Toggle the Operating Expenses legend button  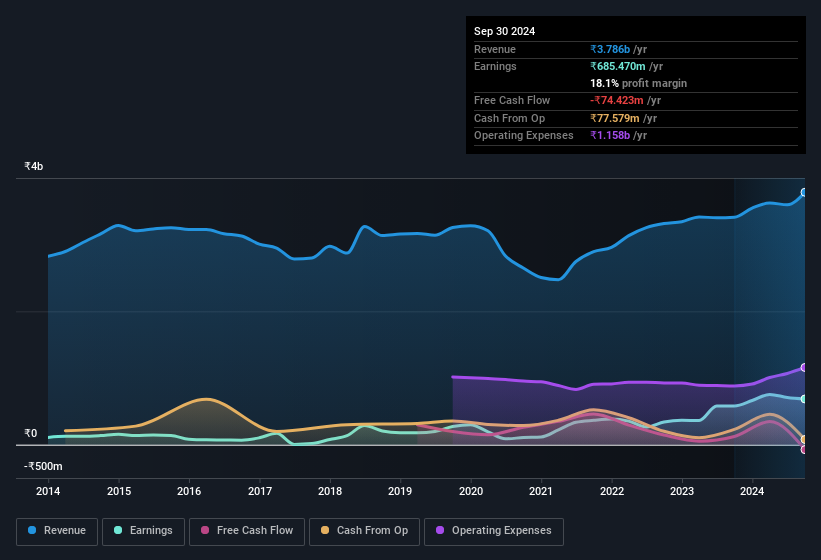tap(494, 531)
